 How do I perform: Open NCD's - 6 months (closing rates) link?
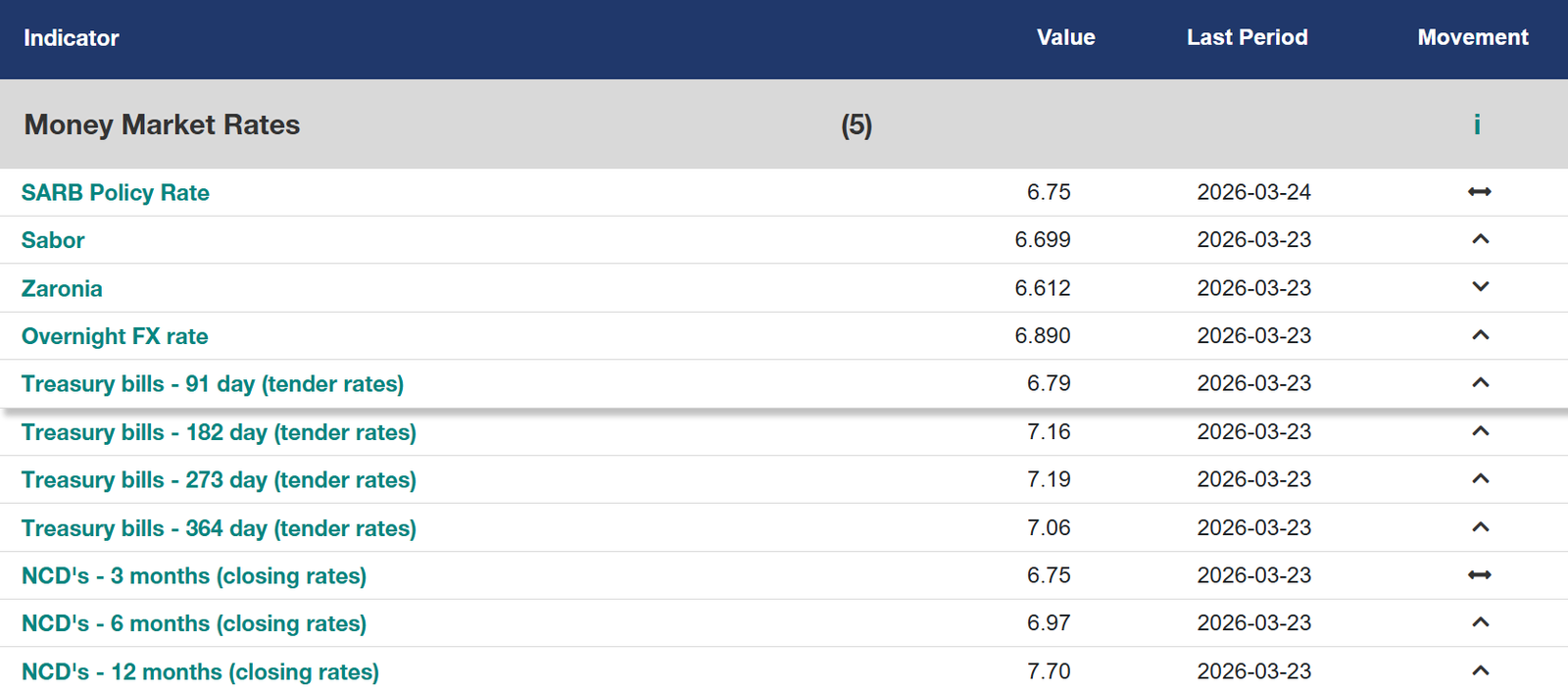(194, 623)
